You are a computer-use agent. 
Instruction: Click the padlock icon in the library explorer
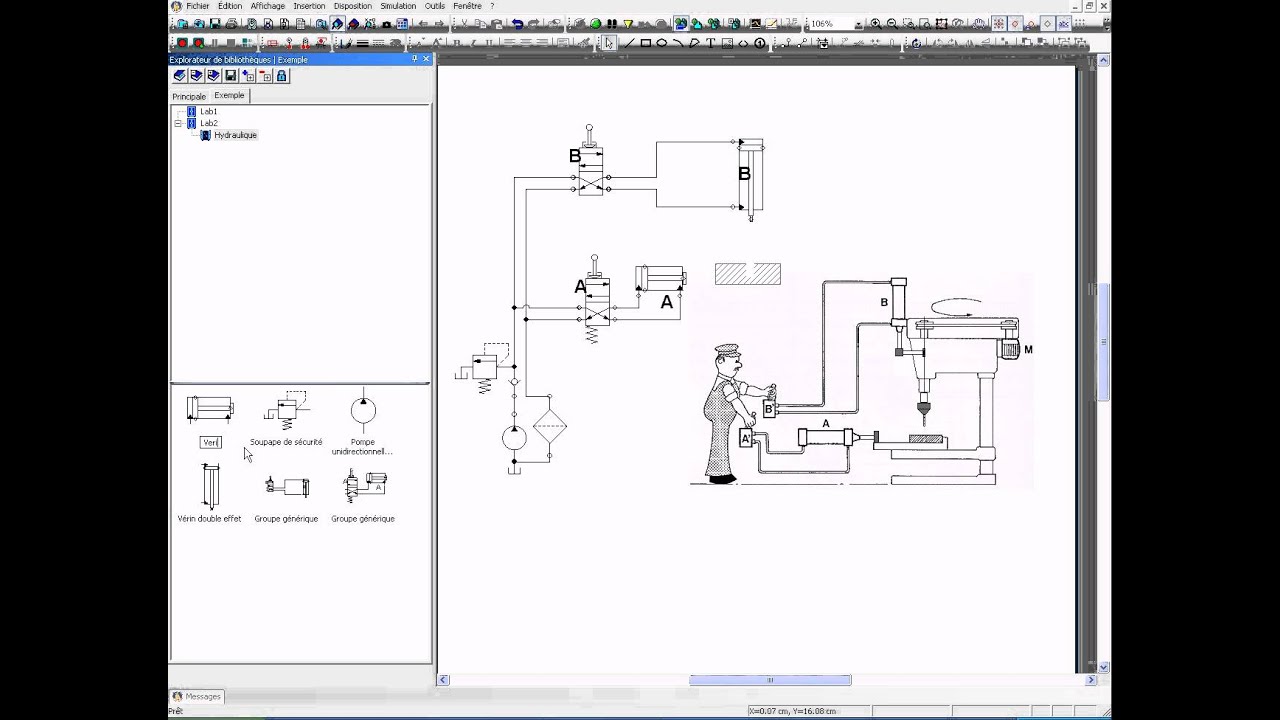(x=282, y=75)
